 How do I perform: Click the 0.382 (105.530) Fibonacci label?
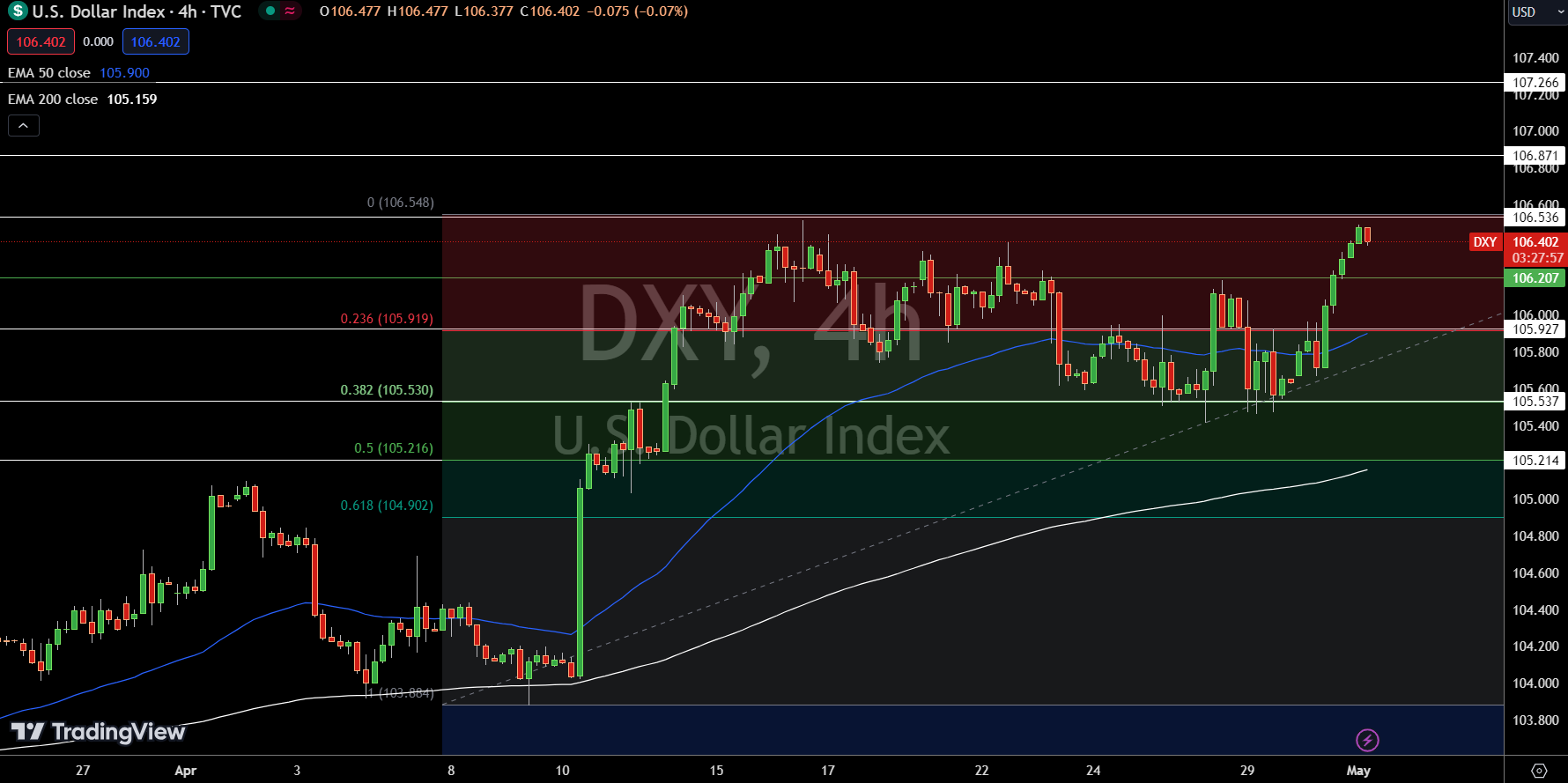pos(387,390)
